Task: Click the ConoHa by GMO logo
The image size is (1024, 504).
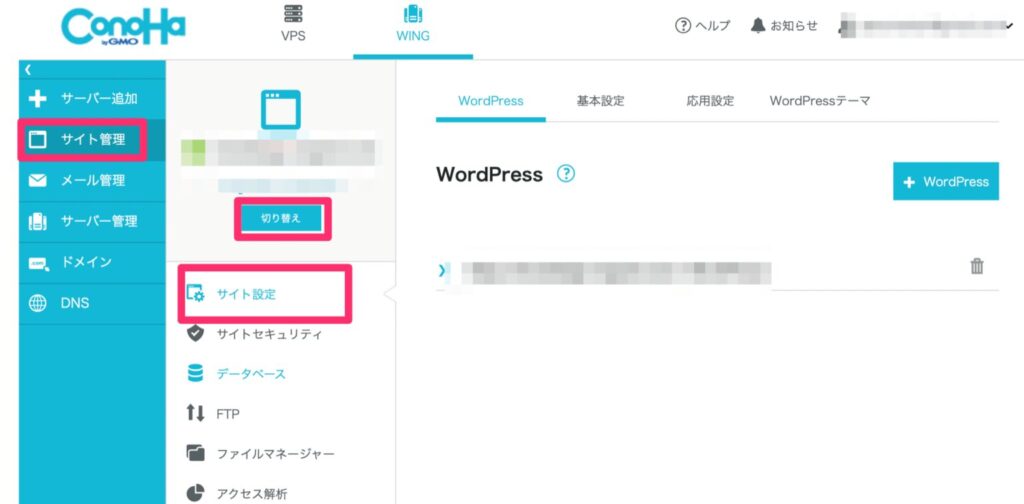Action: [x=123, y=27]
